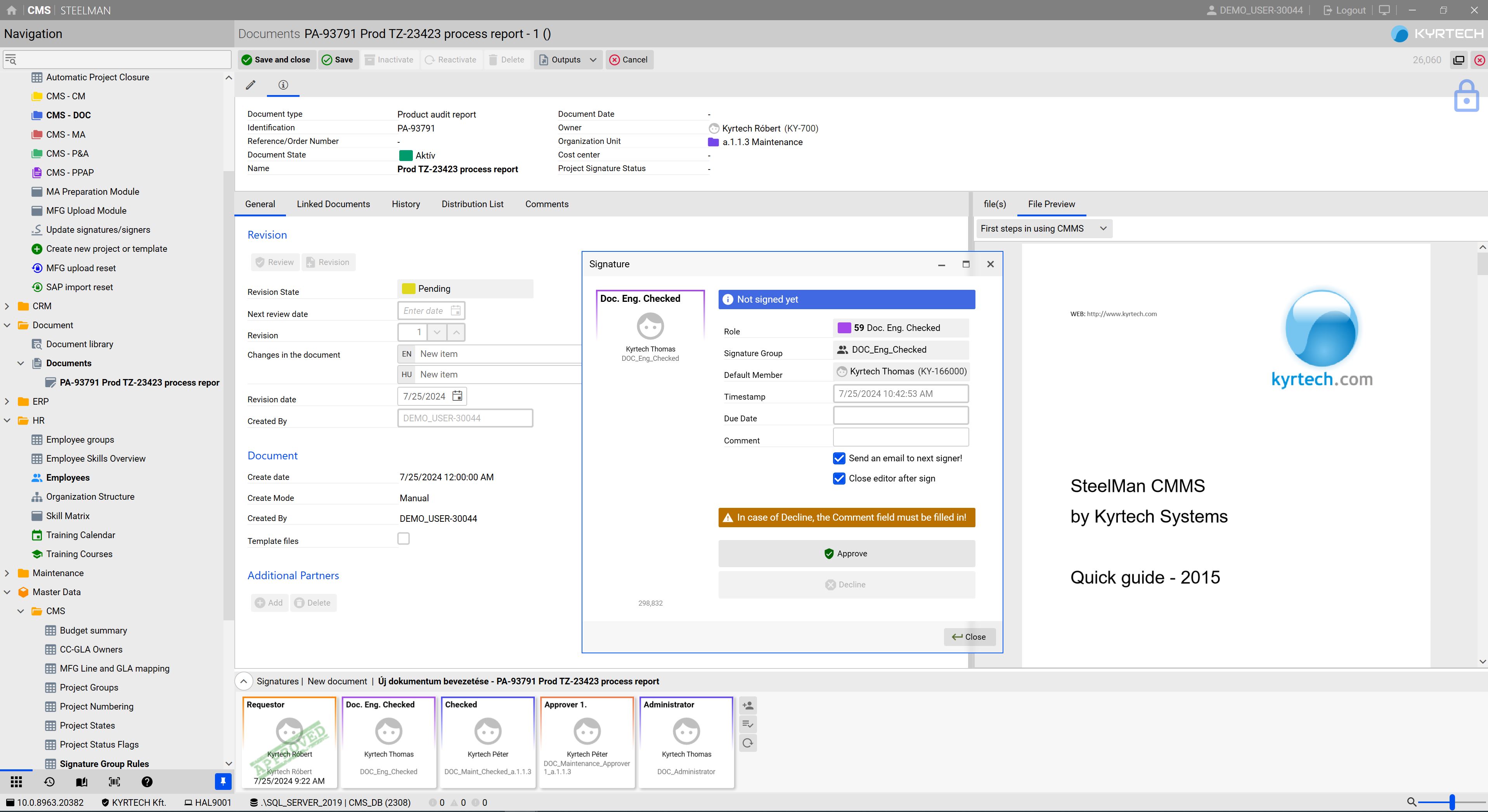Viewport: 1488px width, 812px height.
Task: Uncheck Send an email to next signer
Action: pos(839,458)
